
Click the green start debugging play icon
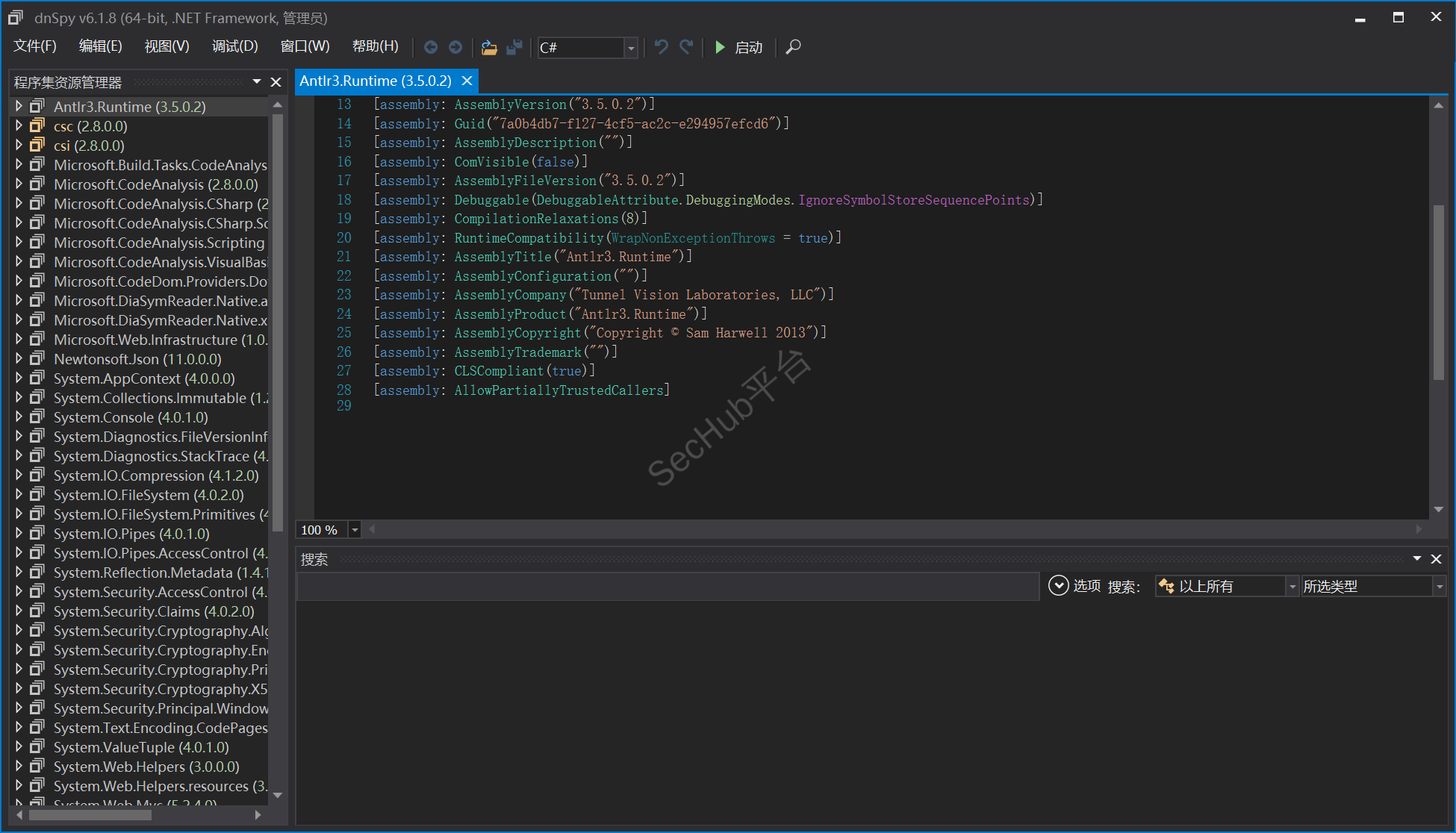point(720,47)
